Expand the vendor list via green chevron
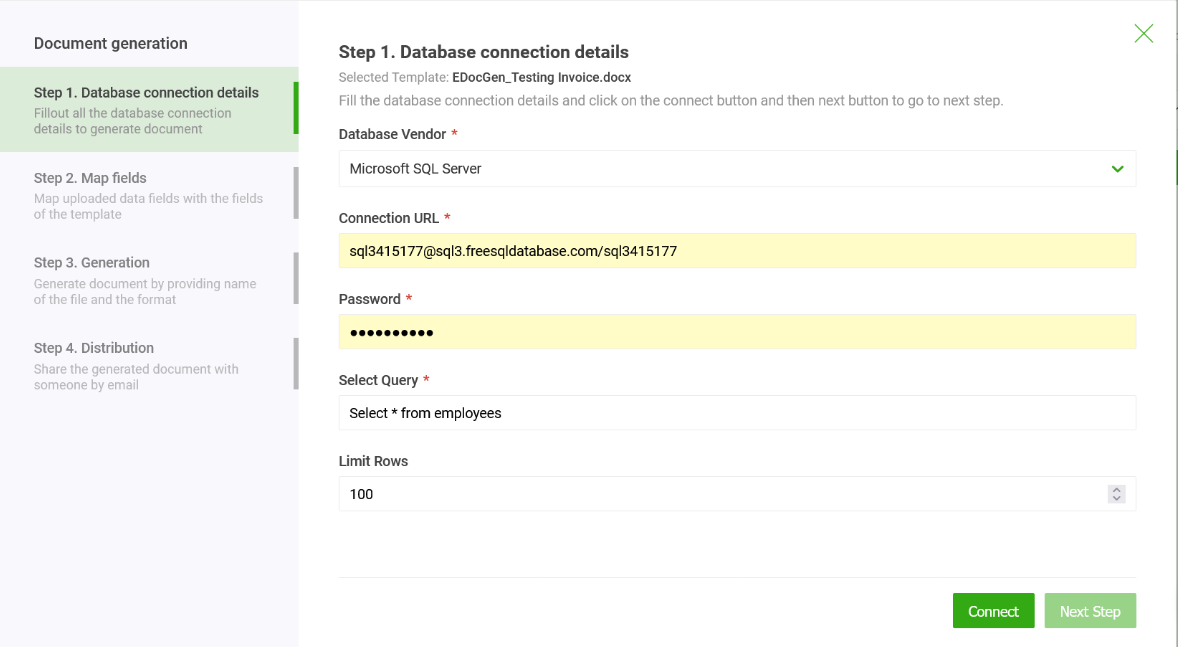1178x647 pixels. pos(1117,169)
